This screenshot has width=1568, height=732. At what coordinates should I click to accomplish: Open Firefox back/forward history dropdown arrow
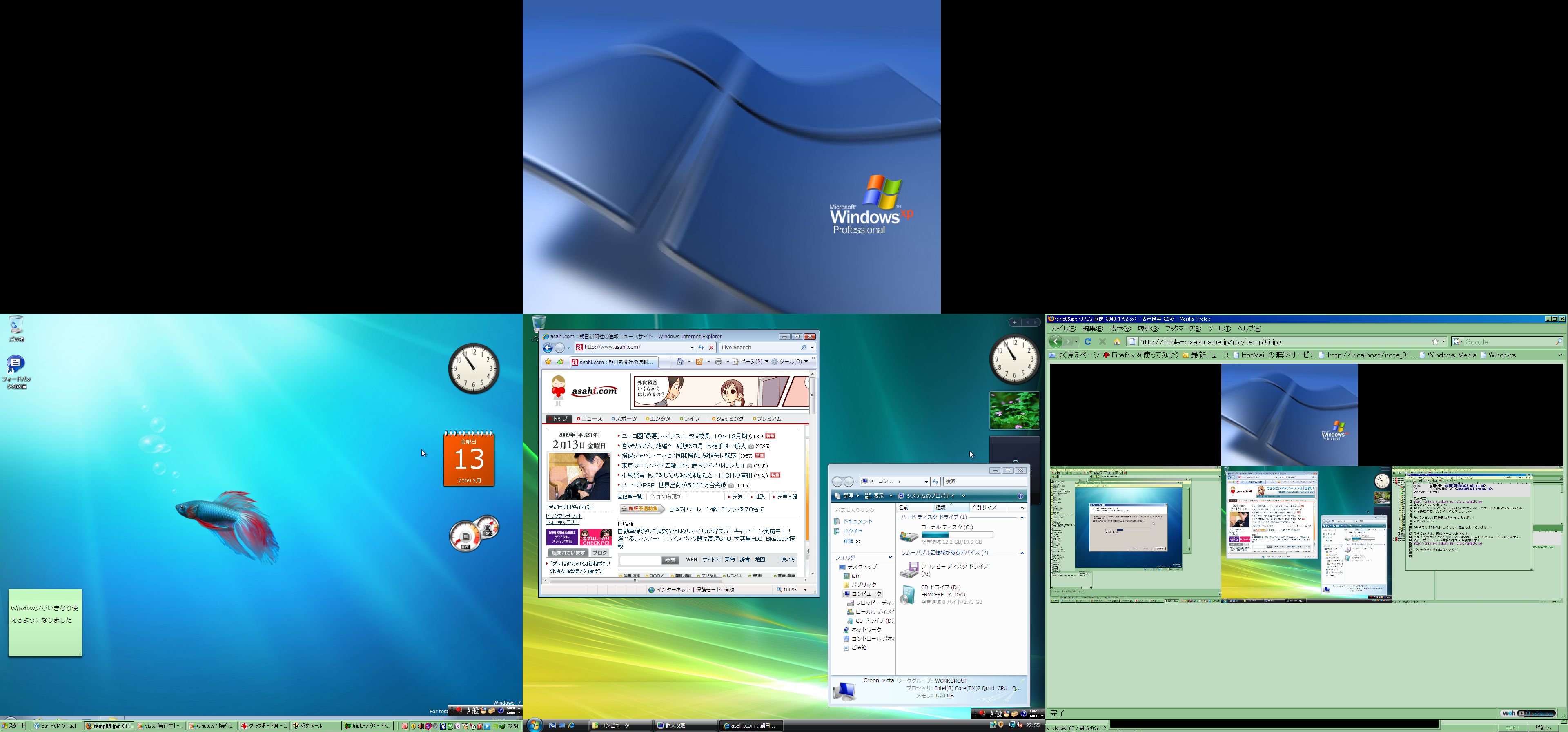pyautogui.click(x=1076, y=341)
